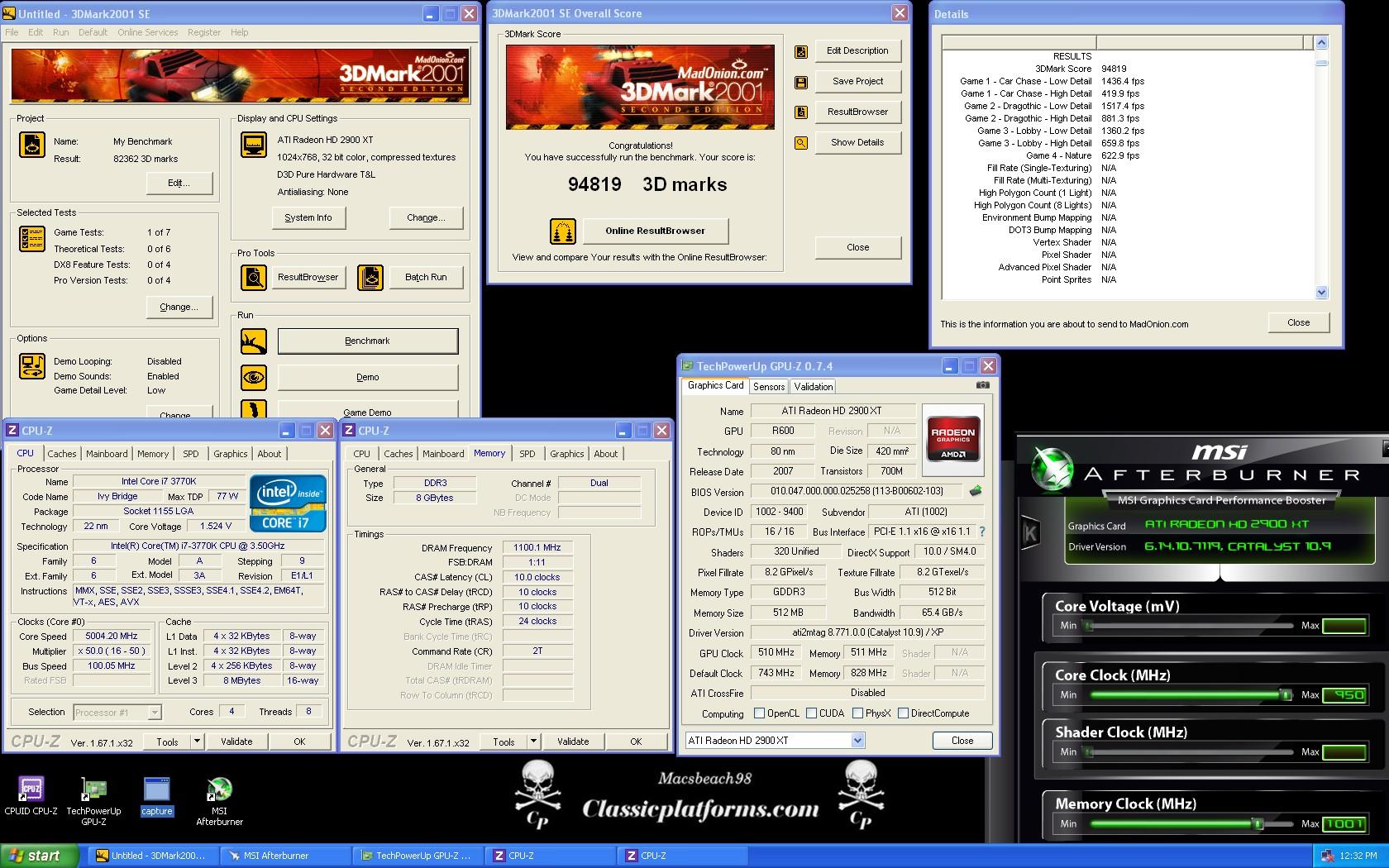
Task: Click the BIOS save chip icon in GPU-Z
Action: point(976,491)
